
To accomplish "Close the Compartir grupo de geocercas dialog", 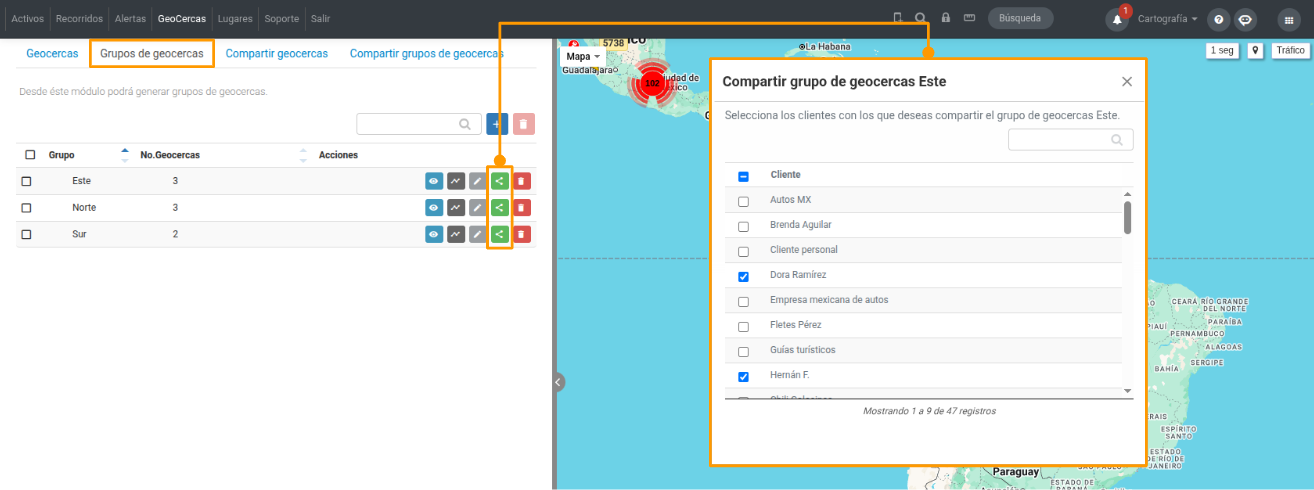I will (1127, 82).
